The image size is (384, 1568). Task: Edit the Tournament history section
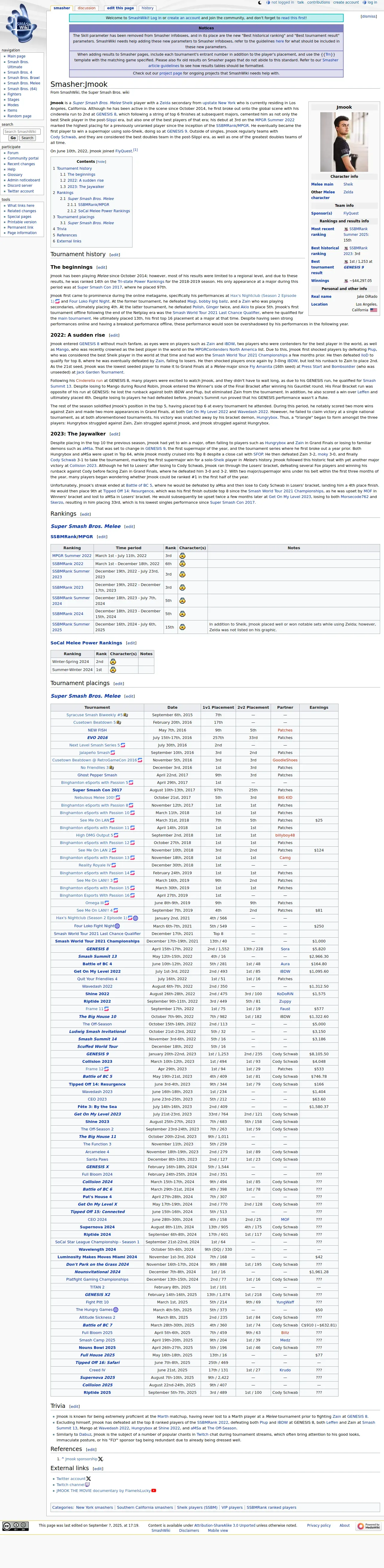(x=115, y=254)
